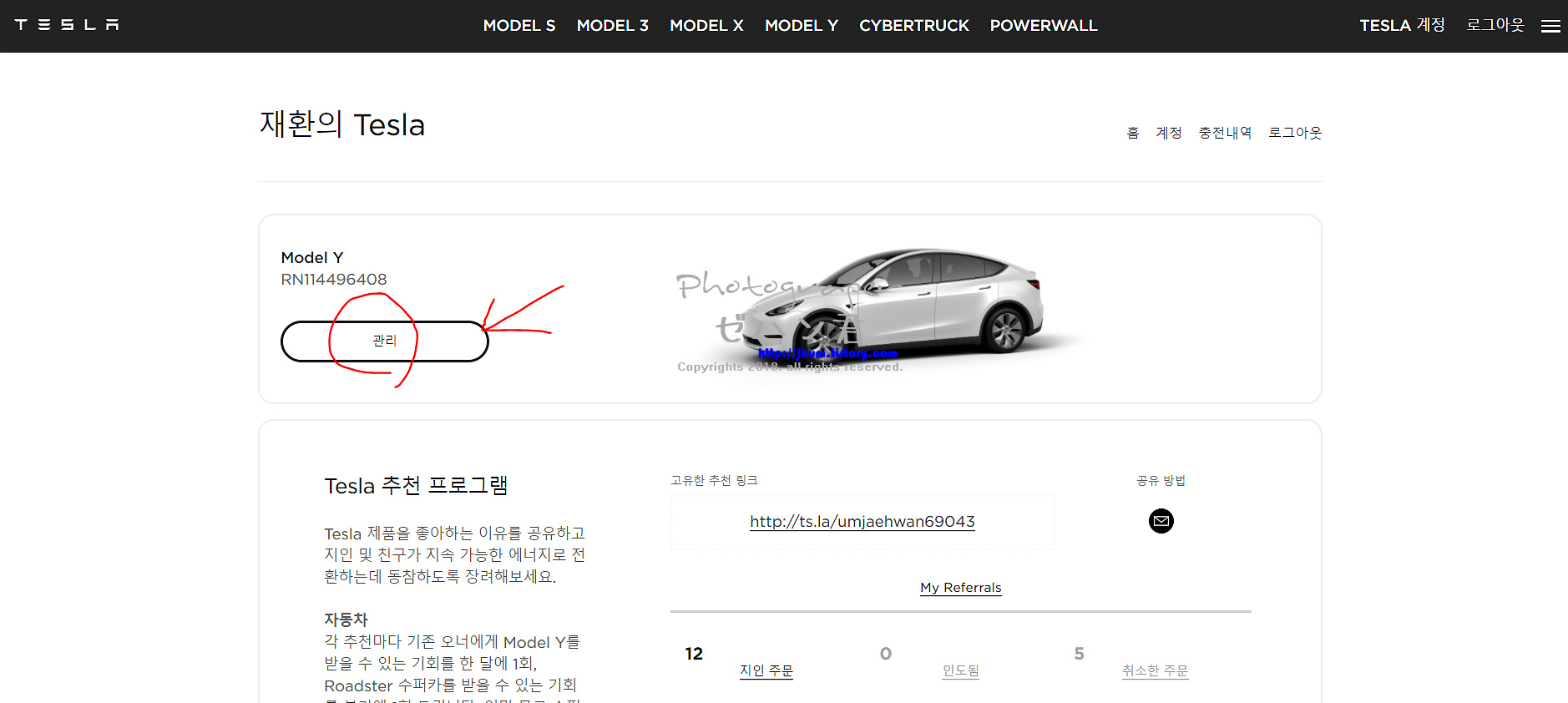Click the Tesla 추천 프로그램 heading

tap(416, 486)
